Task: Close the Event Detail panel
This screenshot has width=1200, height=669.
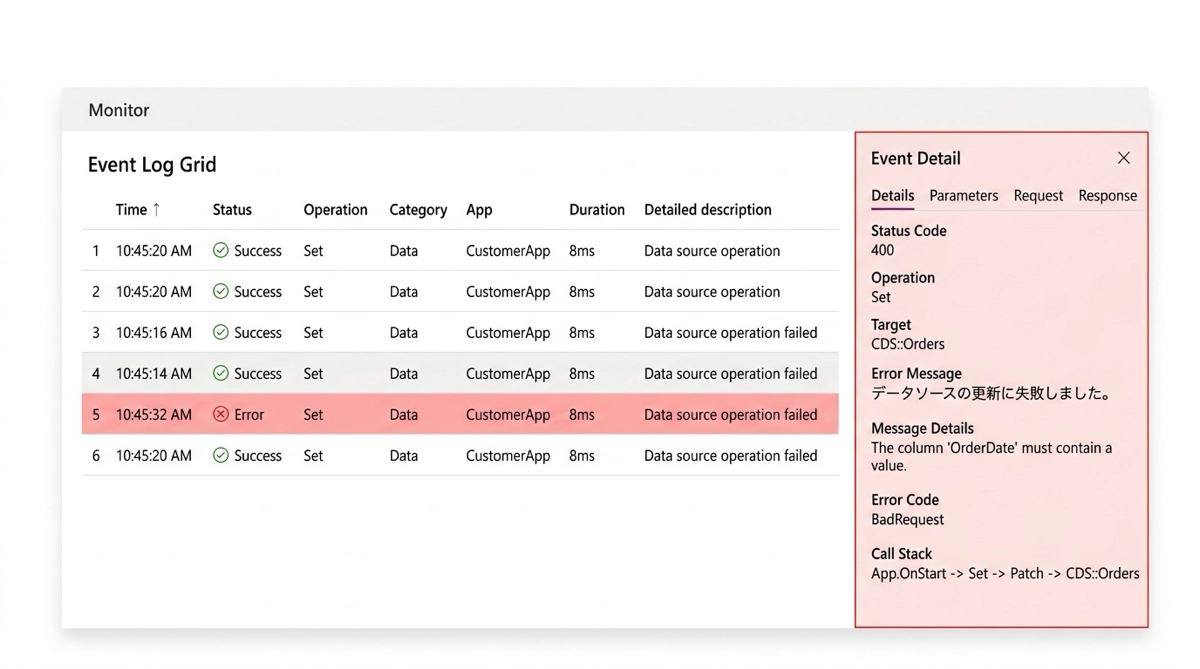Action: (1124, 158)
